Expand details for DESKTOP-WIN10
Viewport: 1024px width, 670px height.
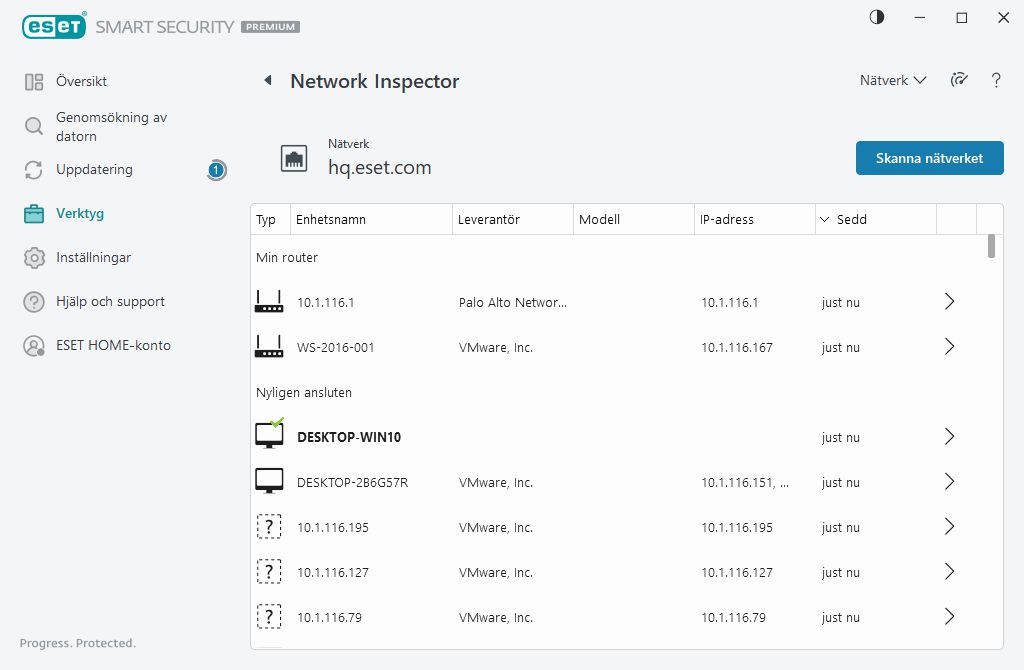[948, 436]
